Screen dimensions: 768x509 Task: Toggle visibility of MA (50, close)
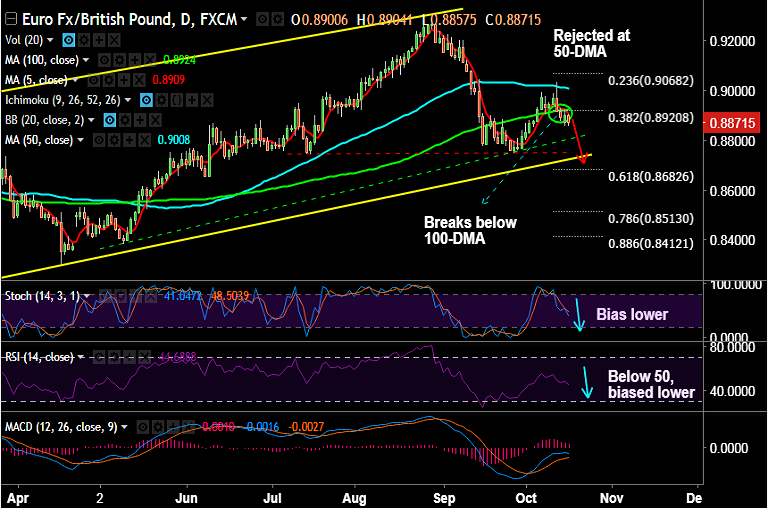[99, 141]
